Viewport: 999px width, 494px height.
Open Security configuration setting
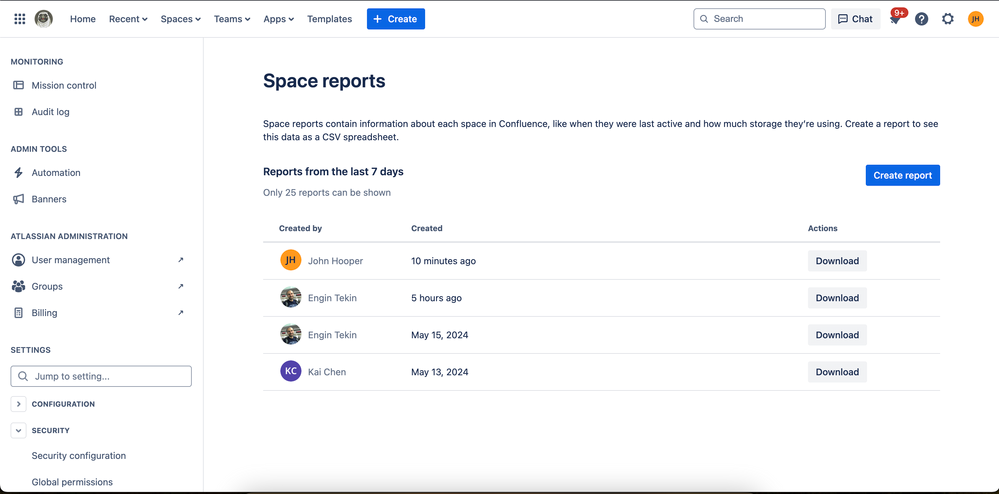click(78, 456)
